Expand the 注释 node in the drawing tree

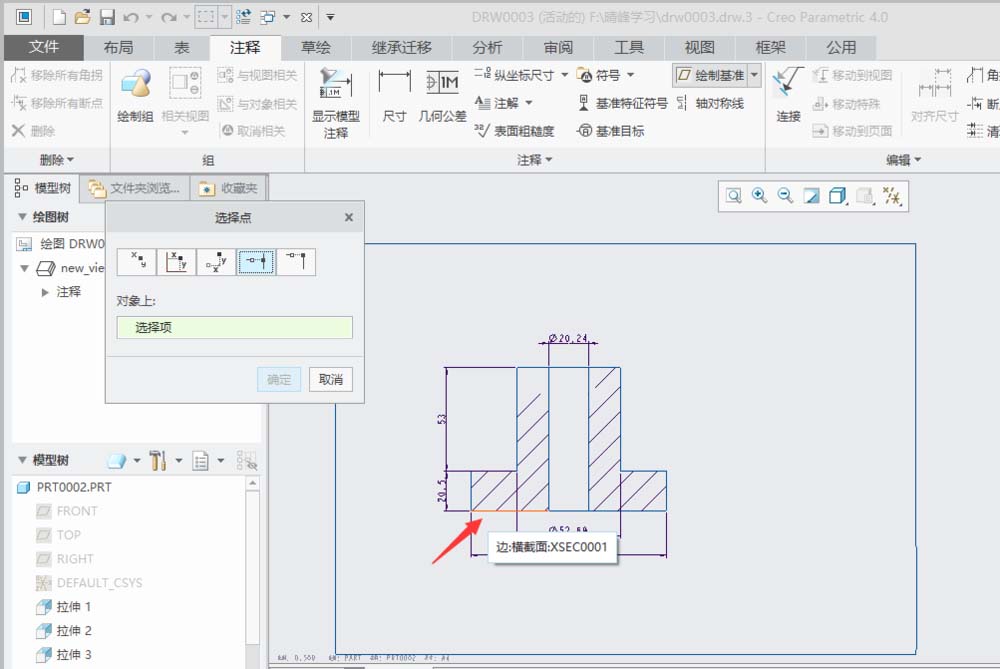[x=45, y=292]
